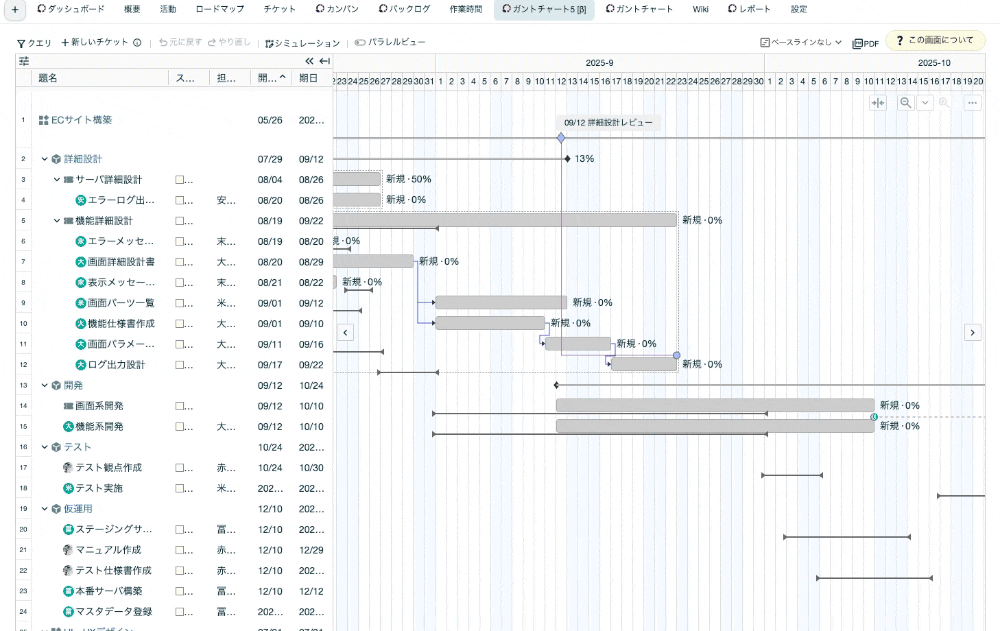Click the version box icon of 開発
Image resolution: width=1000 pixels, height=631 pixels.
coord(56,385)
